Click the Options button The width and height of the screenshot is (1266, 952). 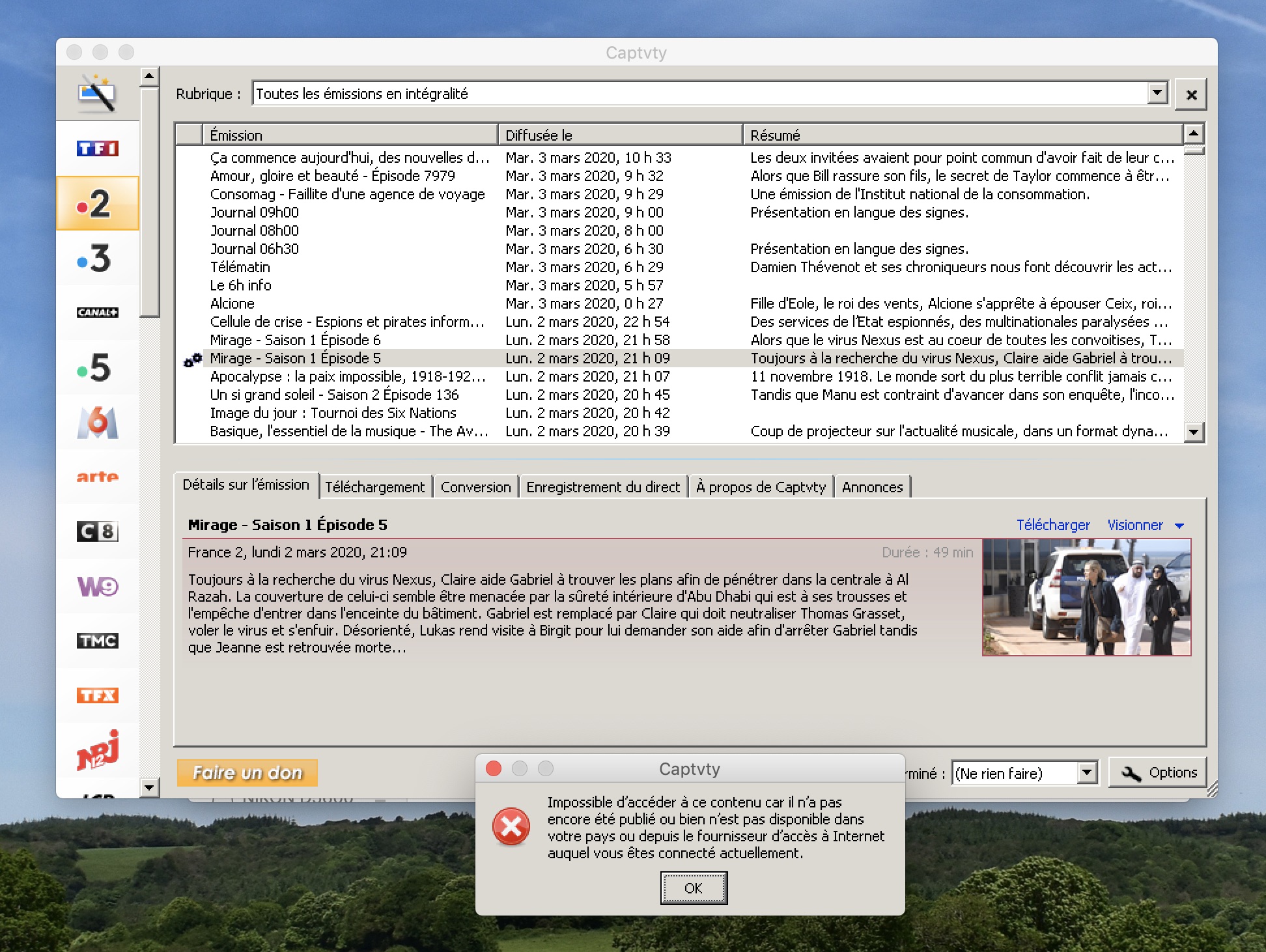pyautogui.click(x=1158, y=772)
